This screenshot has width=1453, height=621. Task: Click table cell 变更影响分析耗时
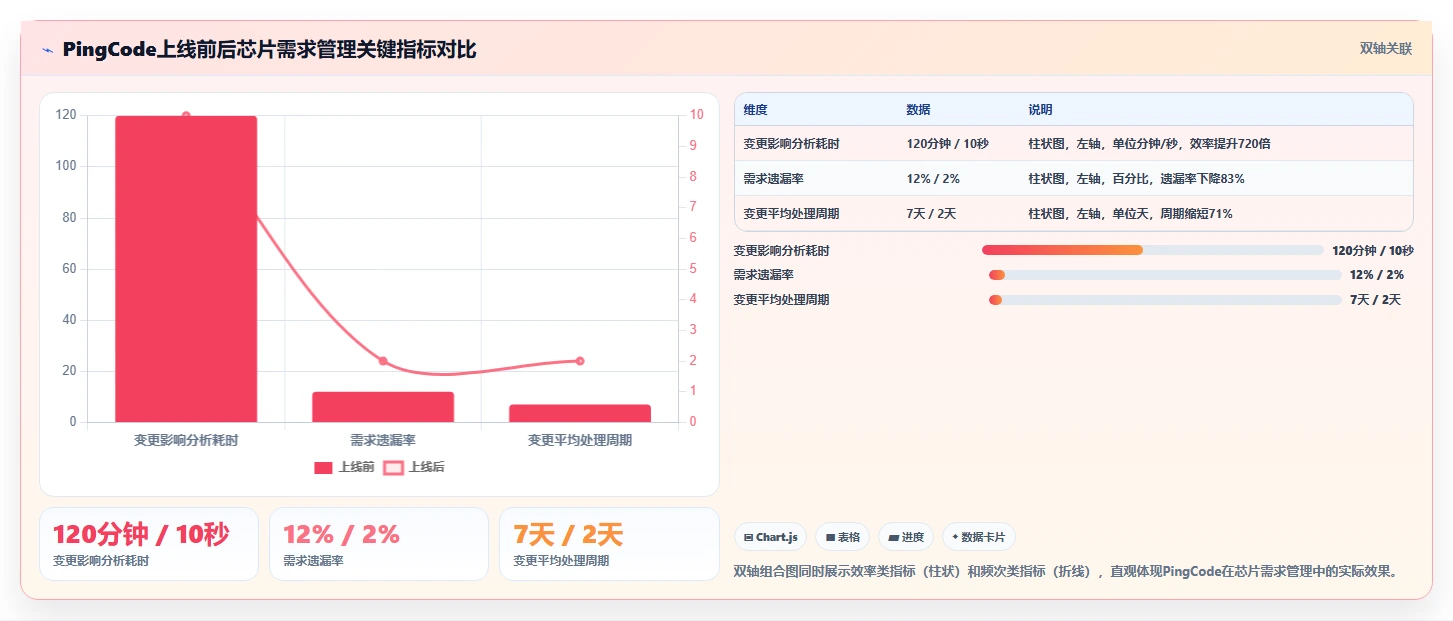[816, 144]
